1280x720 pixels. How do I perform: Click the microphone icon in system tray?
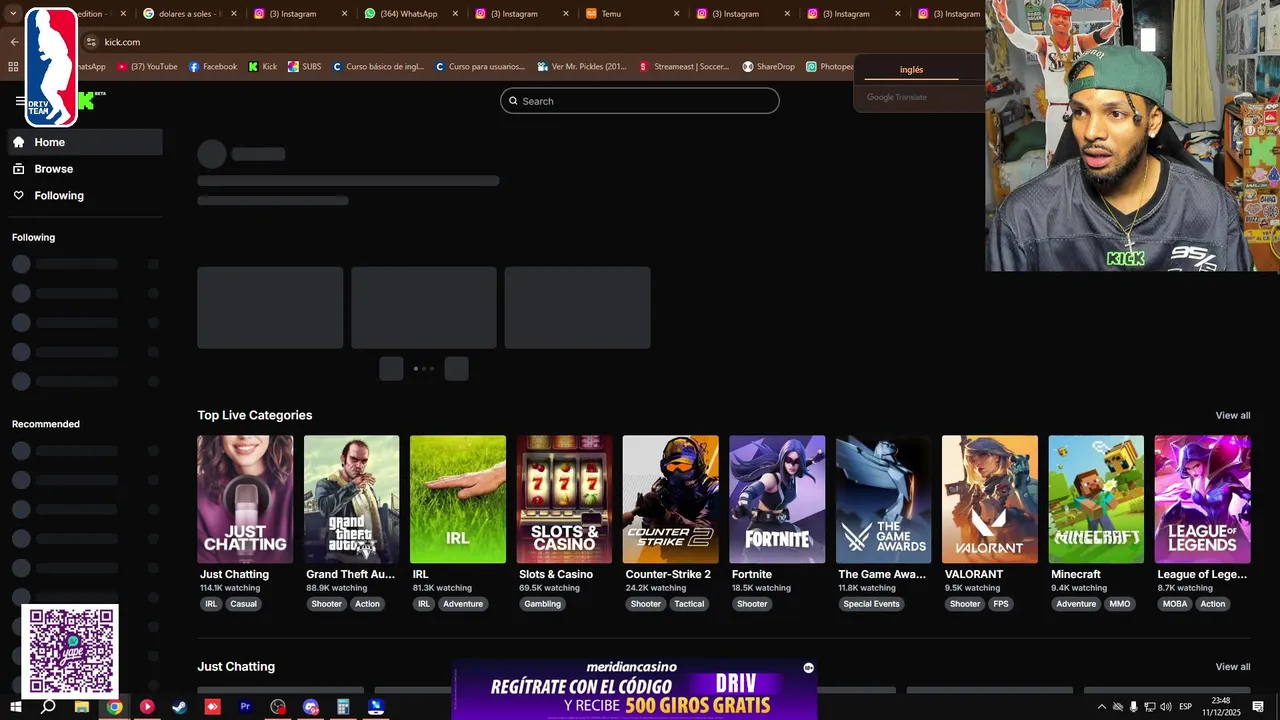click(x=1134, y=707)
